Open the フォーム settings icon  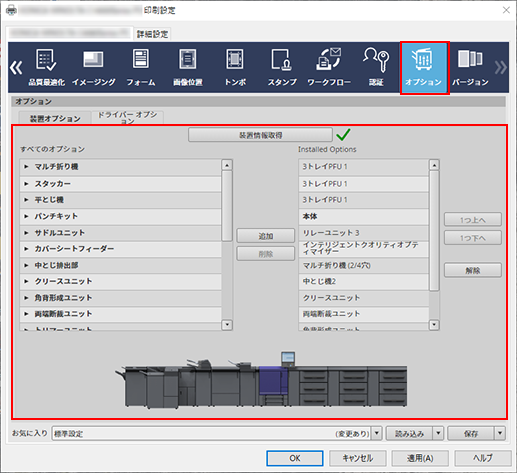coord(141,67)
